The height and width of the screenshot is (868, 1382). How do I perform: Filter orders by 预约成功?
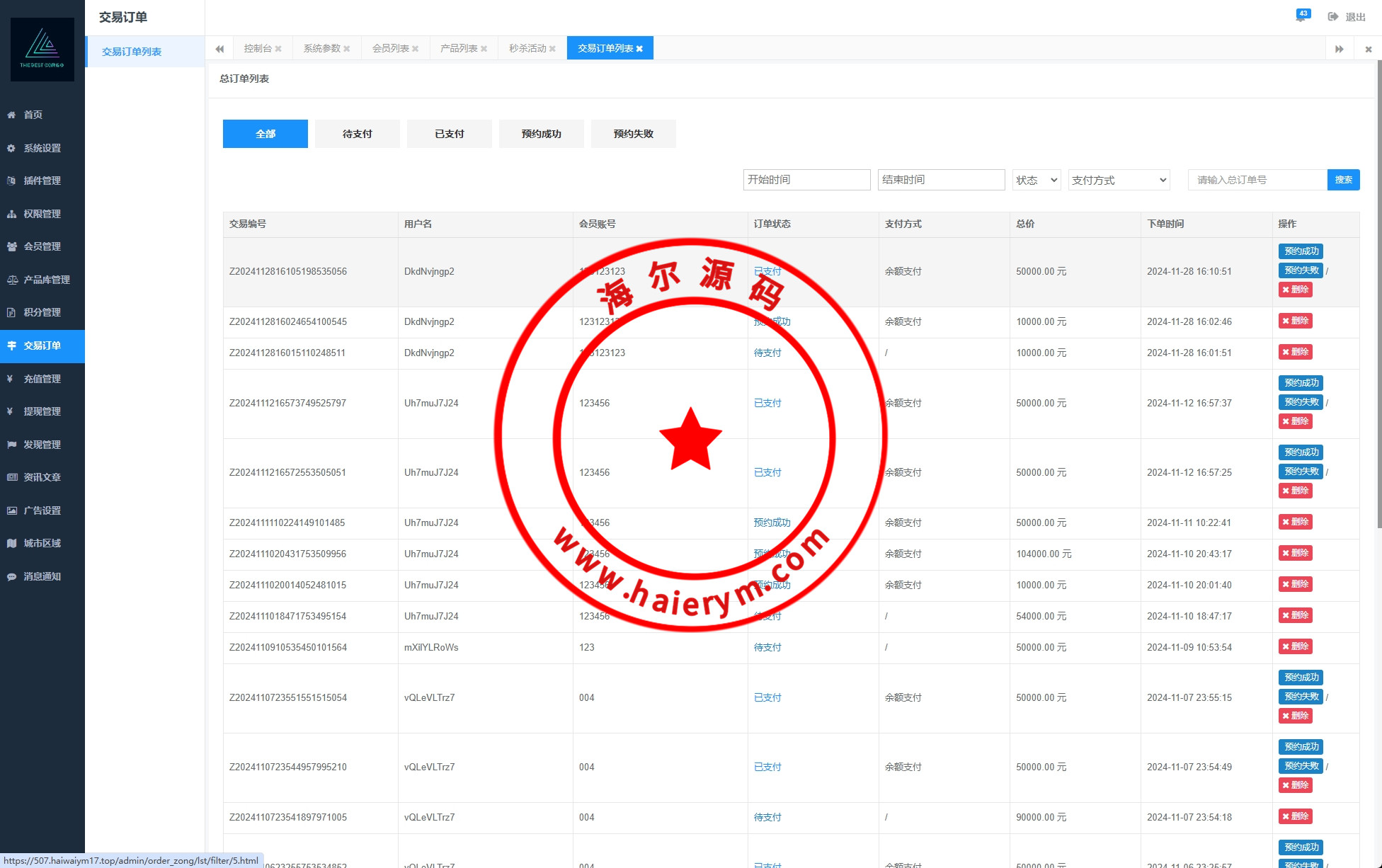point(542,134)
